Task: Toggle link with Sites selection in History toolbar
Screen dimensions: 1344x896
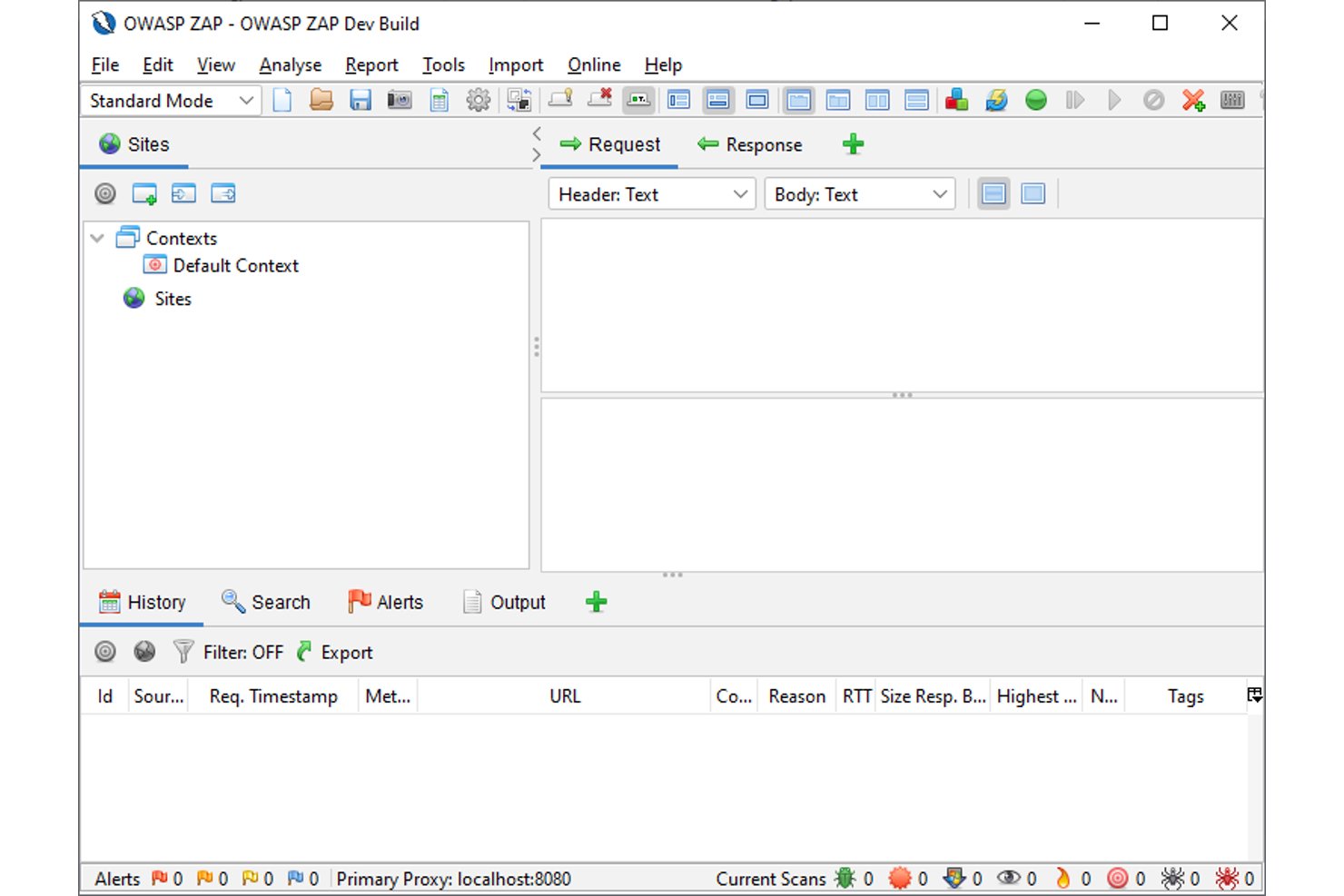Action: pos(105,652)
